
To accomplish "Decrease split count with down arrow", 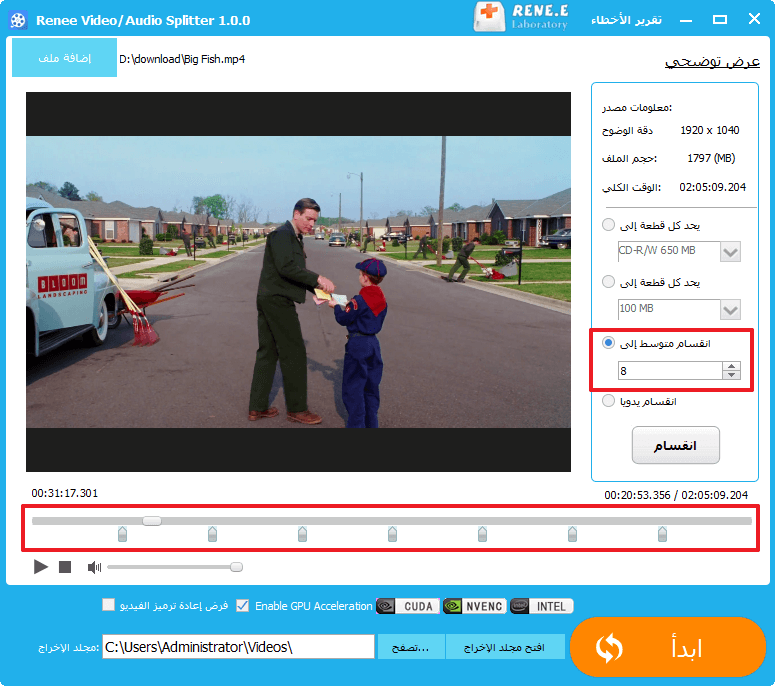I will click(732, 375).
